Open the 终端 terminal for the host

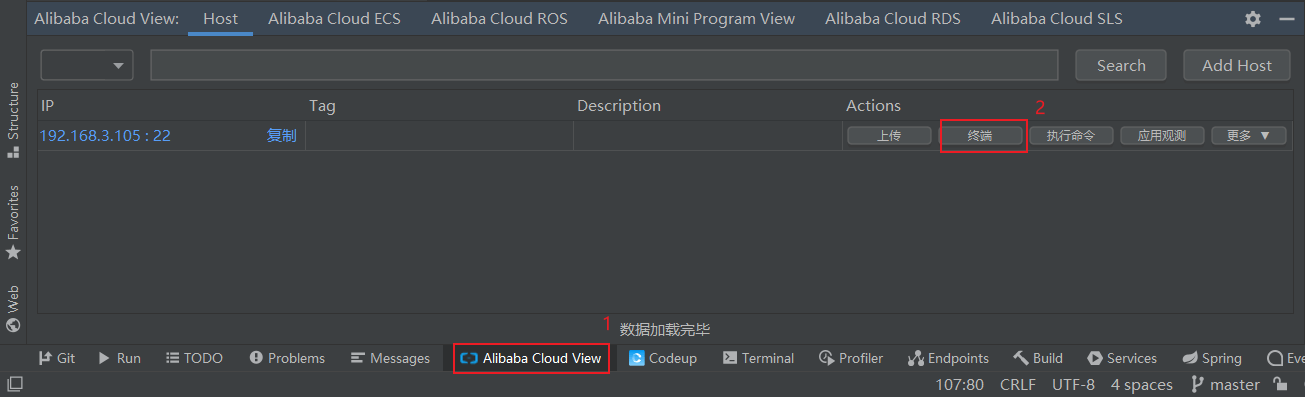coord(980,136)
